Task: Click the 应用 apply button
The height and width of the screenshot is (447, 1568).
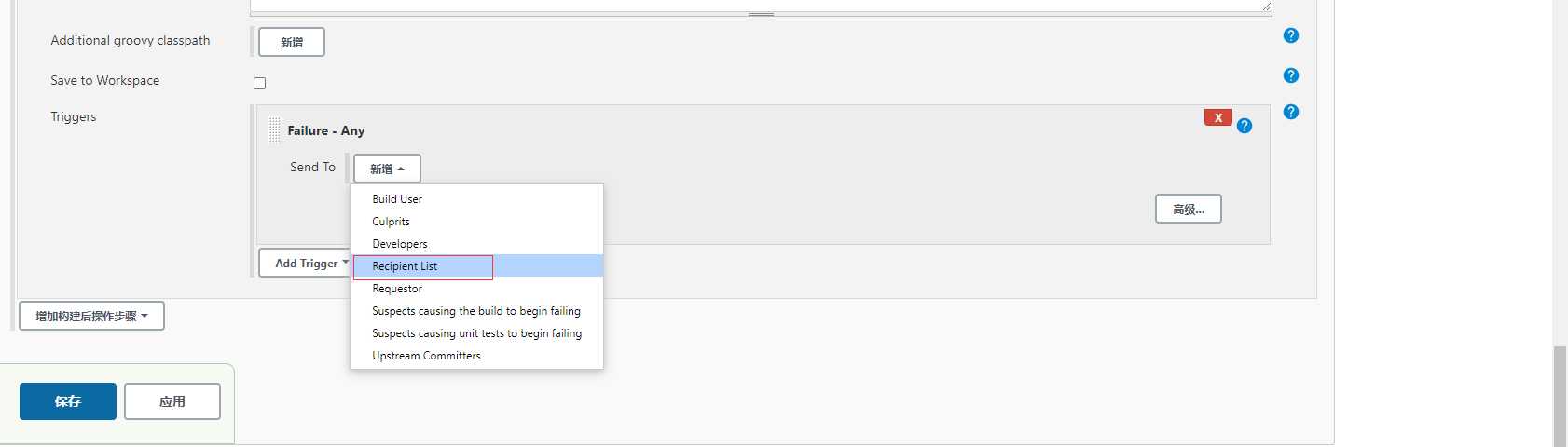Action: 172,401
